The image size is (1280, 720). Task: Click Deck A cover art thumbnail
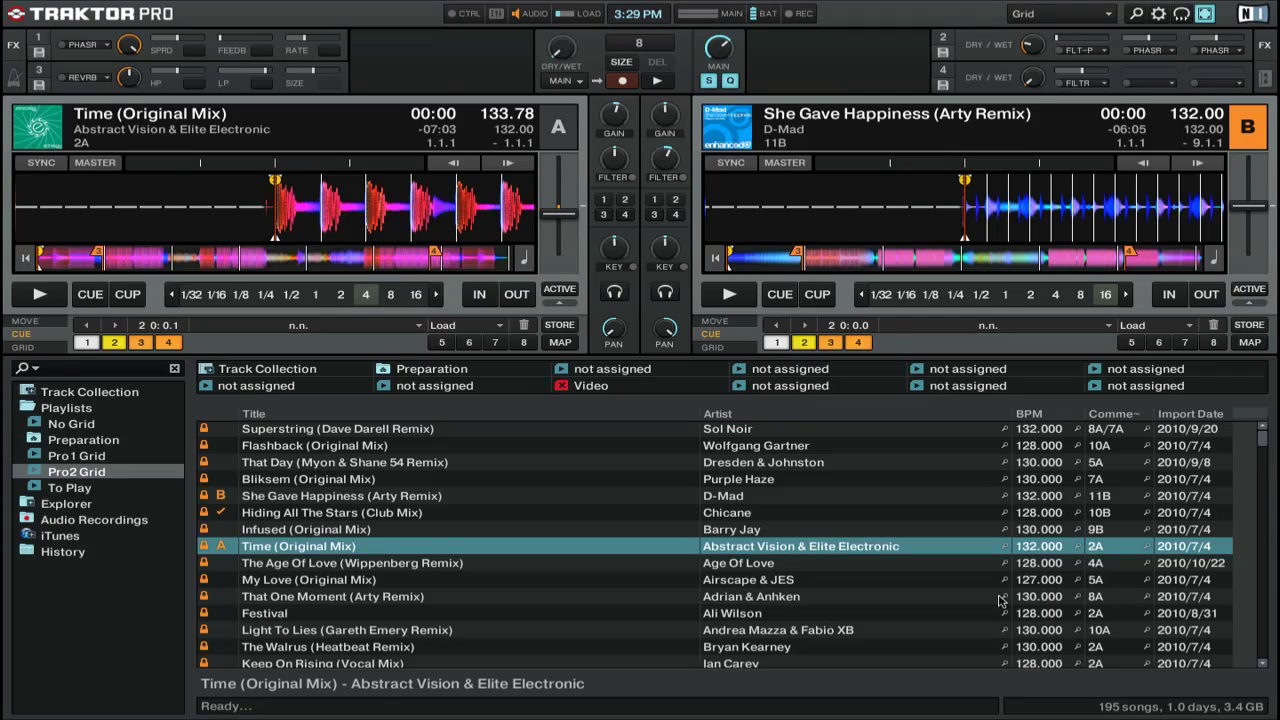37,127
